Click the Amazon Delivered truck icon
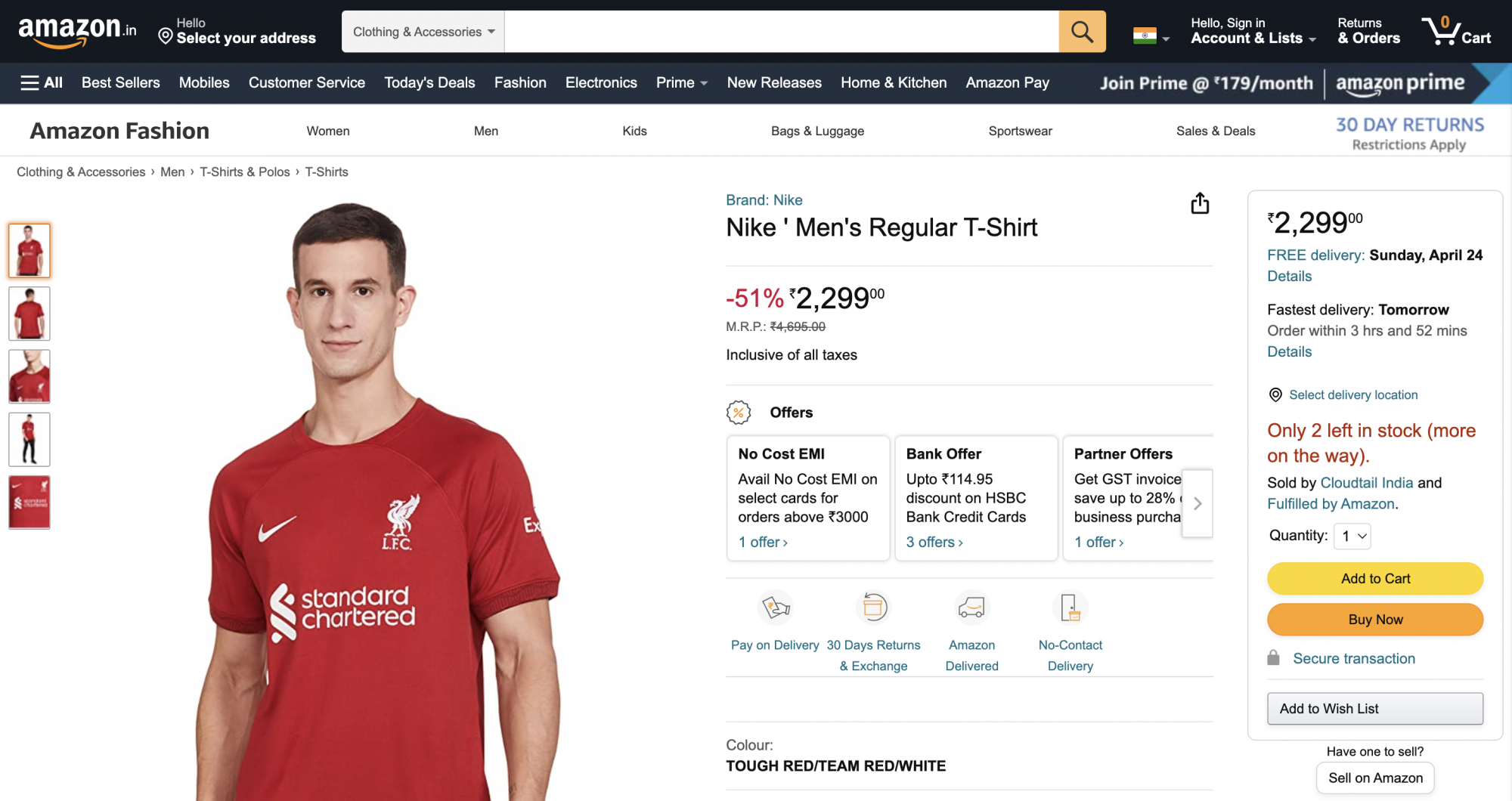This screenshot has height=801, width=1512. pyautogui.click(x=971, y=608)
